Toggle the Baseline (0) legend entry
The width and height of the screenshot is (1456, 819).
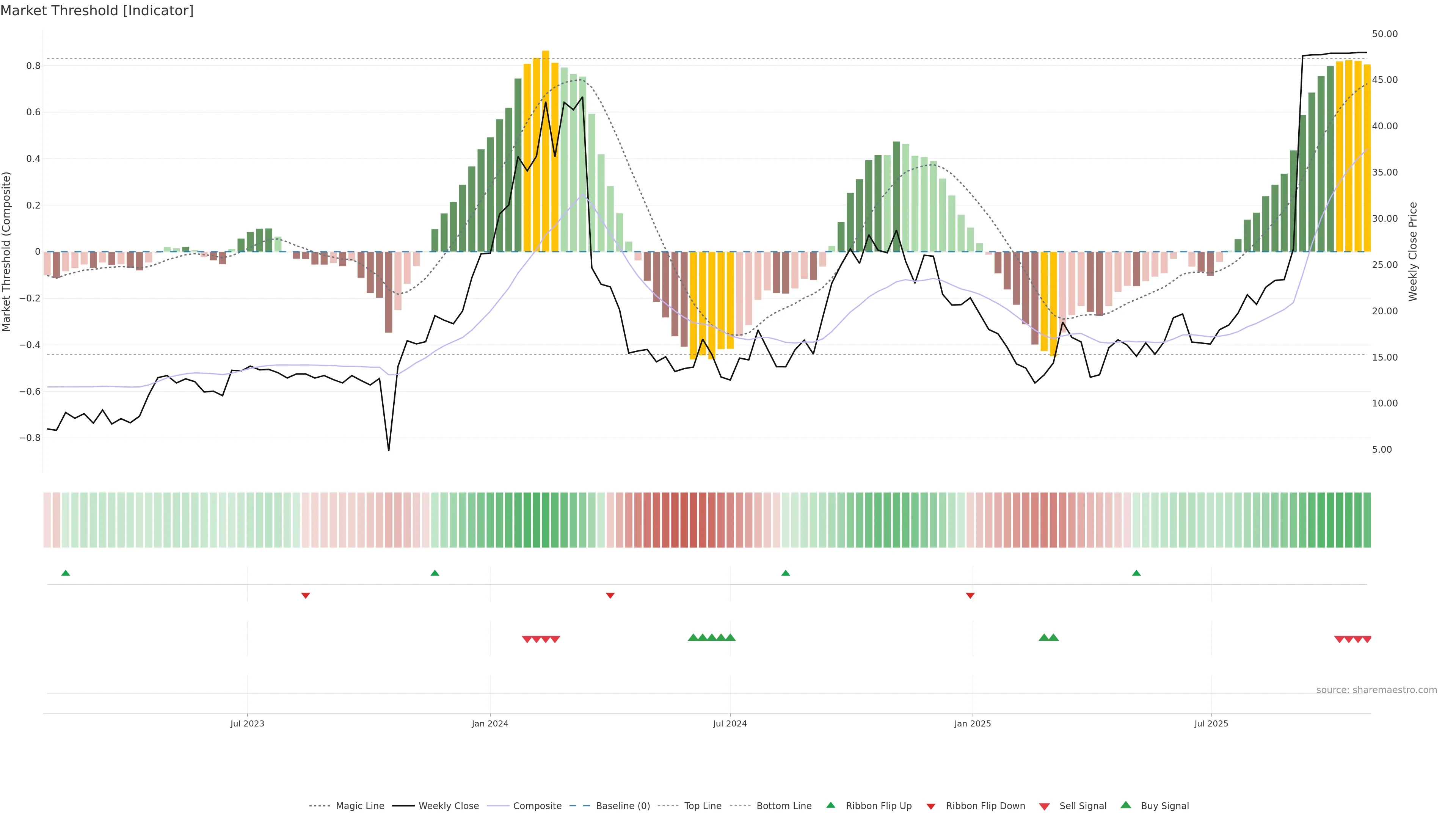coord(622,806)
